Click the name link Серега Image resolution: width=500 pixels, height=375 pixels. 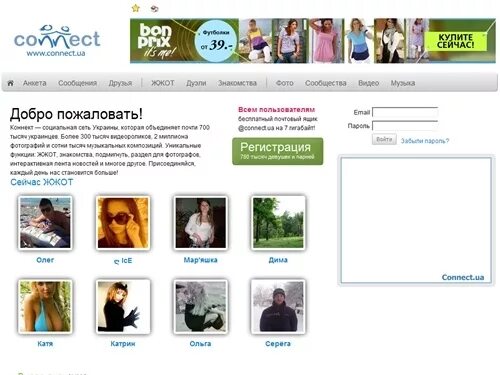[278, 344]
